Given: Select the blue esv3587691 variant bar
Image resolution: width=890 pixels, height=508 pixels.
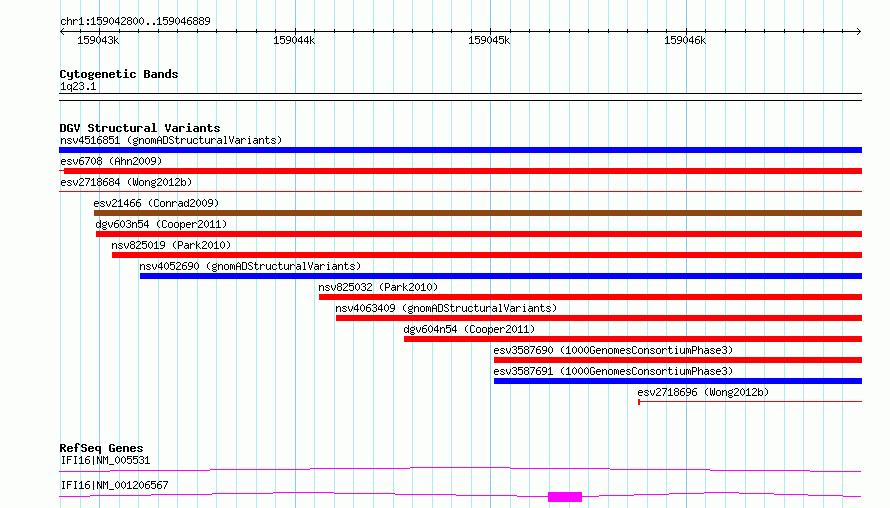Looking at the screenshot, I should pyautogui.click(x=678, y=381).
